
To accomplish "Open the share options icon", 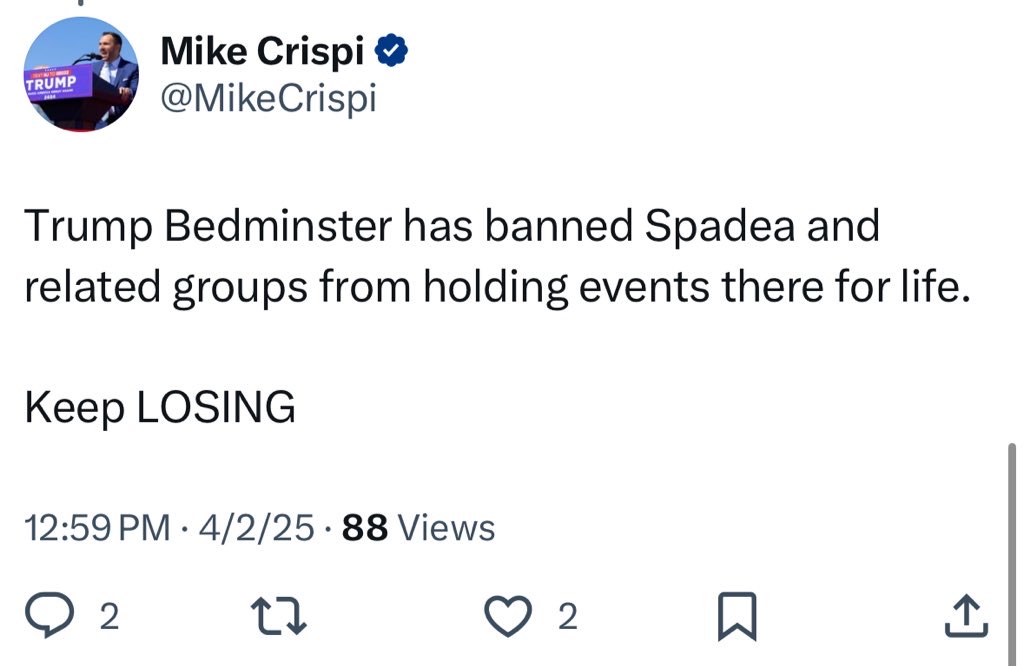I will (966, 616).
